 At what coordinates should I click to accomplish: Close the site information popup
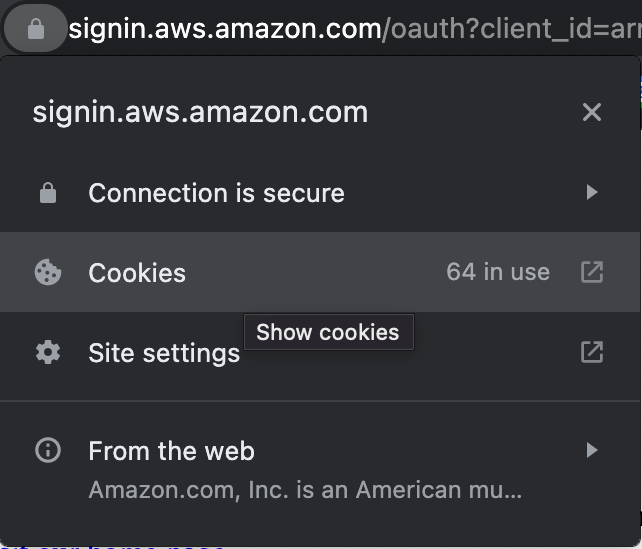coord(592,112)
